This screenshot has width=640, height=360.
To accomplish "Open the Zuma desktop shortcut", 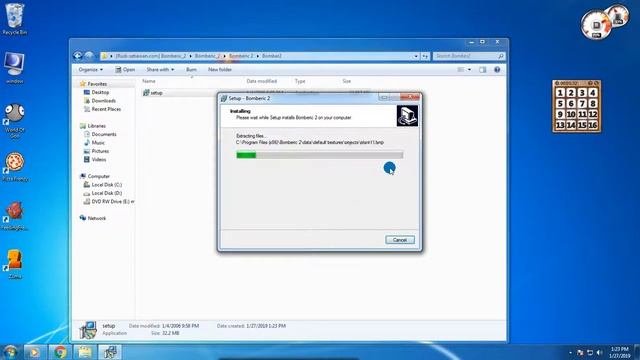I will (x=15, y=264).
